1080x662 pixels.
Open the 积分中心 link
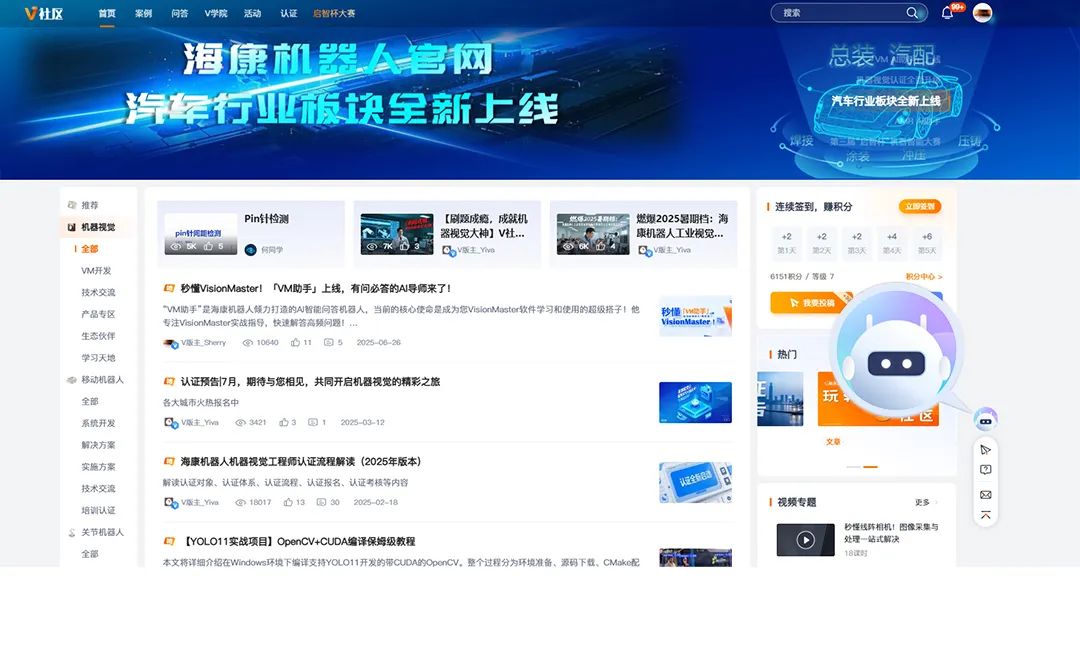click(923, 277)
